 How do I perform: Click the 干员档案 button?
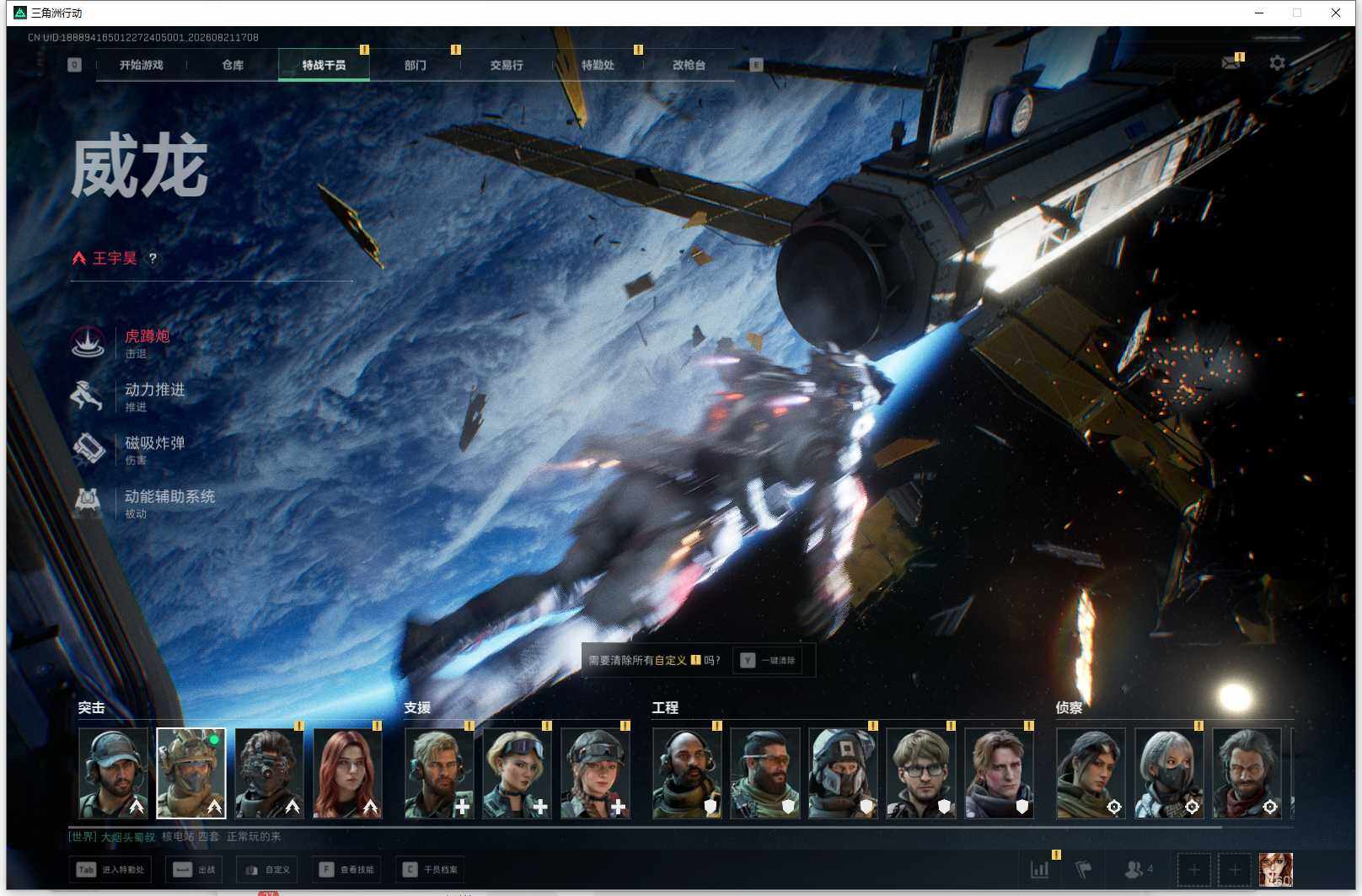pos(430,869)
